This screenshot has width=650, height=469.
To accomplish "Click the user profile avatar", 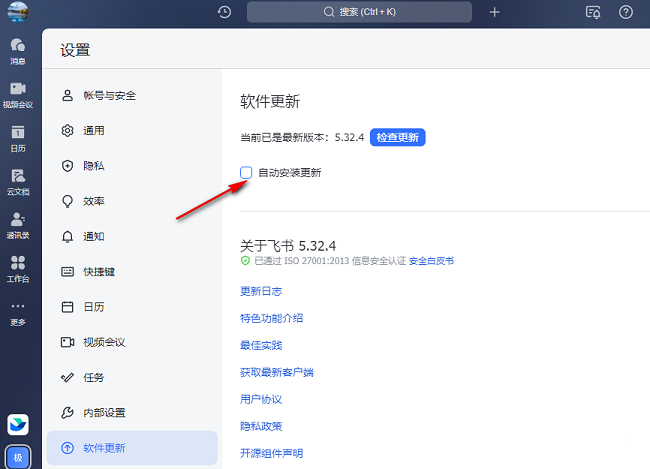I will [x=18, y=12].
